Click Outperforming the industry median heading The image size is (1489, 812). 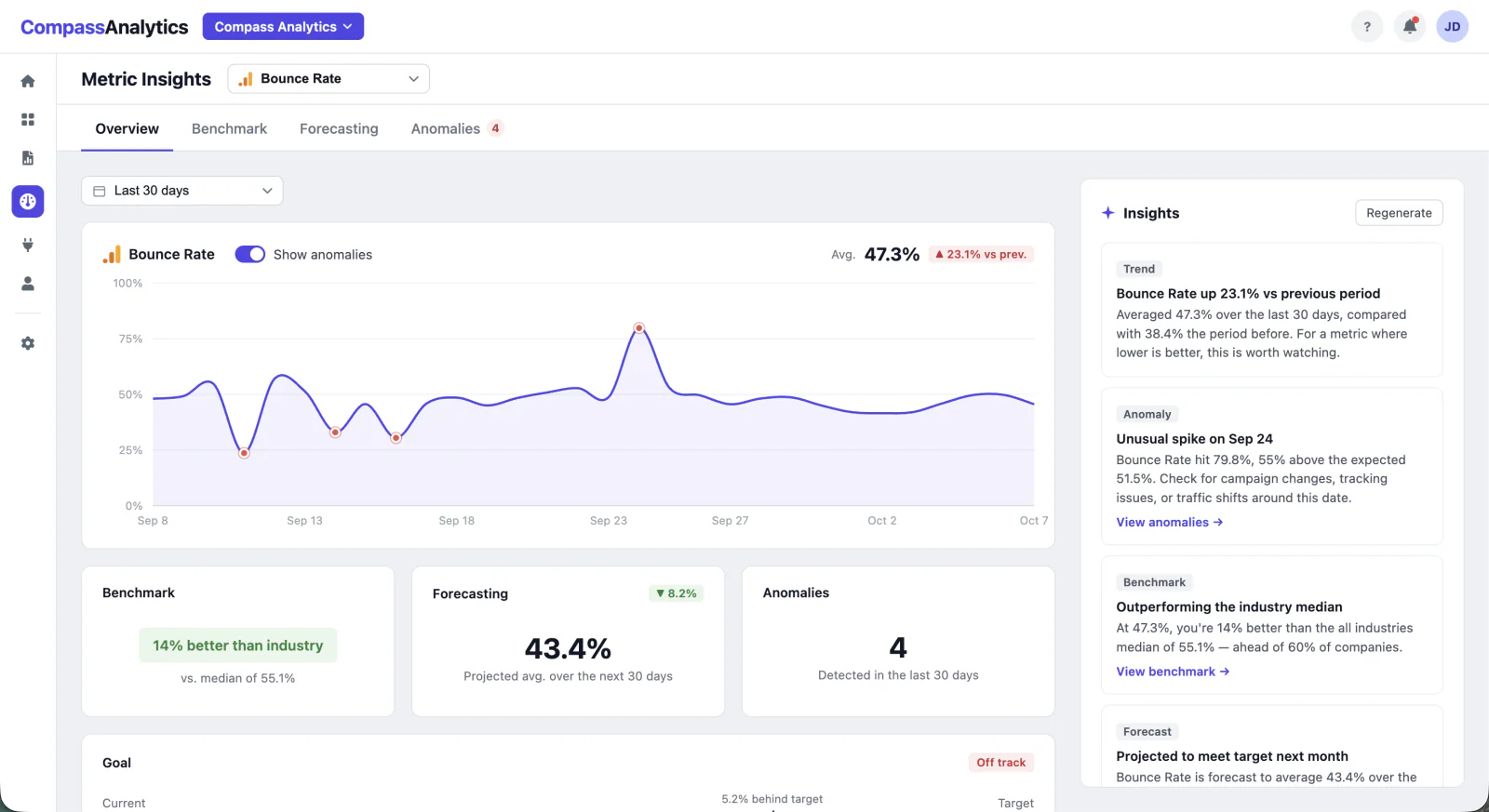pos(1229,607)
